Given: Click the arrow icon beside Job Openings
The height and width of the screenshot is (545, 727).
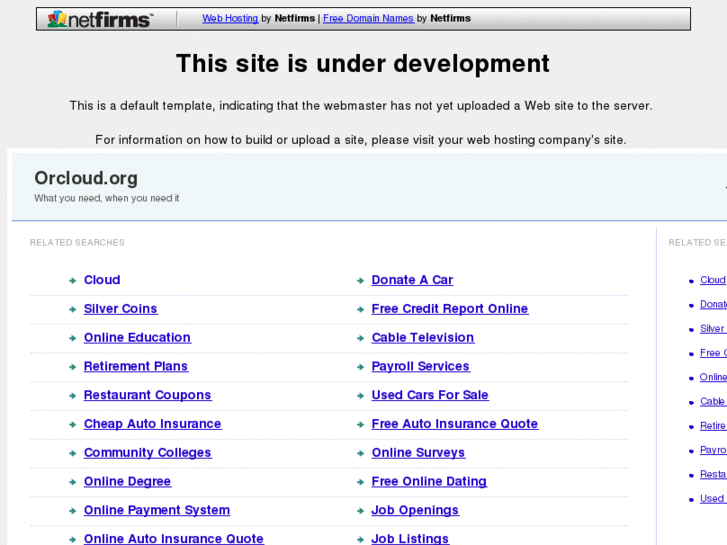Looking at the screenshot, I should click(x=360, y=511).
